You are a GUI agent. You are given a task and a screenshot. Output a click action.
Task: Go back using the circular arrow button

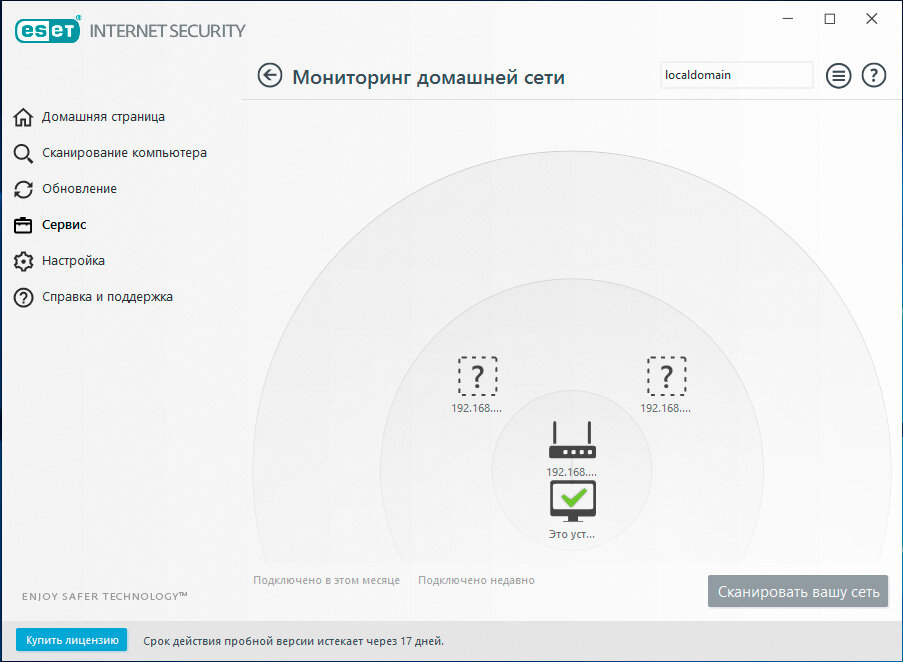tap(270, 75)
